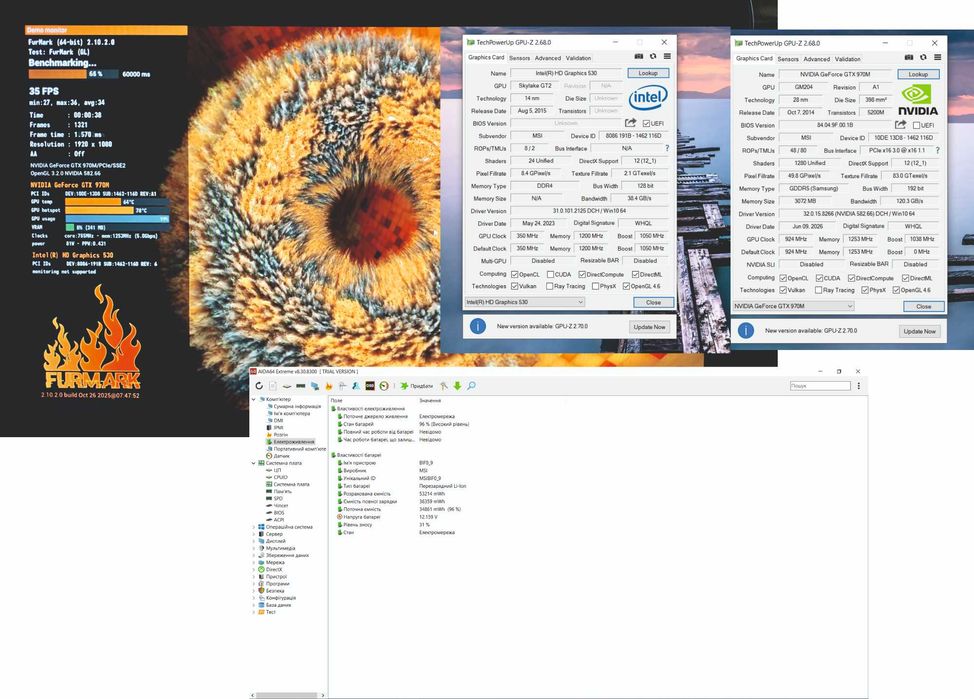The height and width of the screenshot is (699, 974).
Task: Toggle UEFI checkbox in Intel GPU-Z window
Action: click(x=646, y=124)
